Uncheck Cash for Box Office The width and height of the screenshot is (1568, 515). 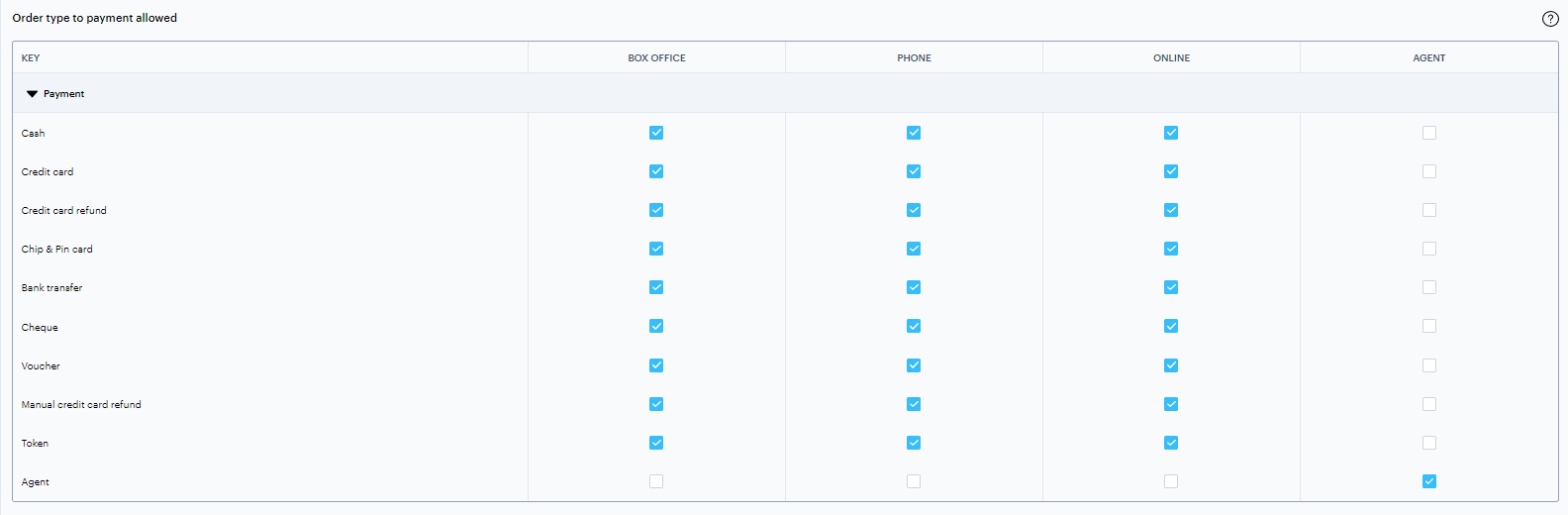(x=656, y=133)
